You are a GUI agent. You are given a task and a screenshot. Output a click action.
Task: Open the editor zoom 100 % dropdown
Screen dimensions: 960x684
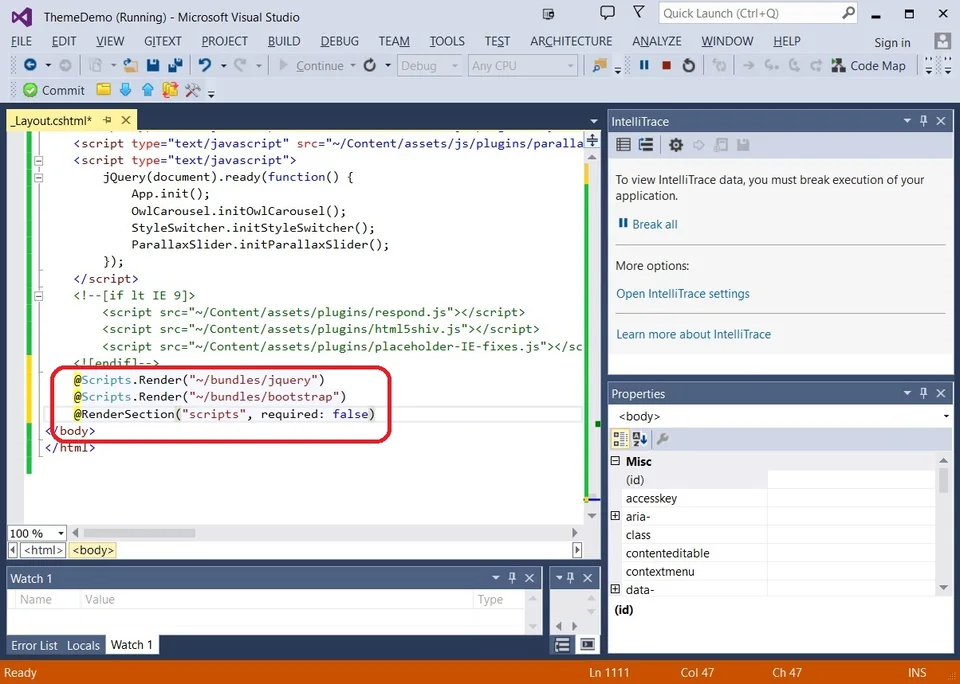point(60,533)
